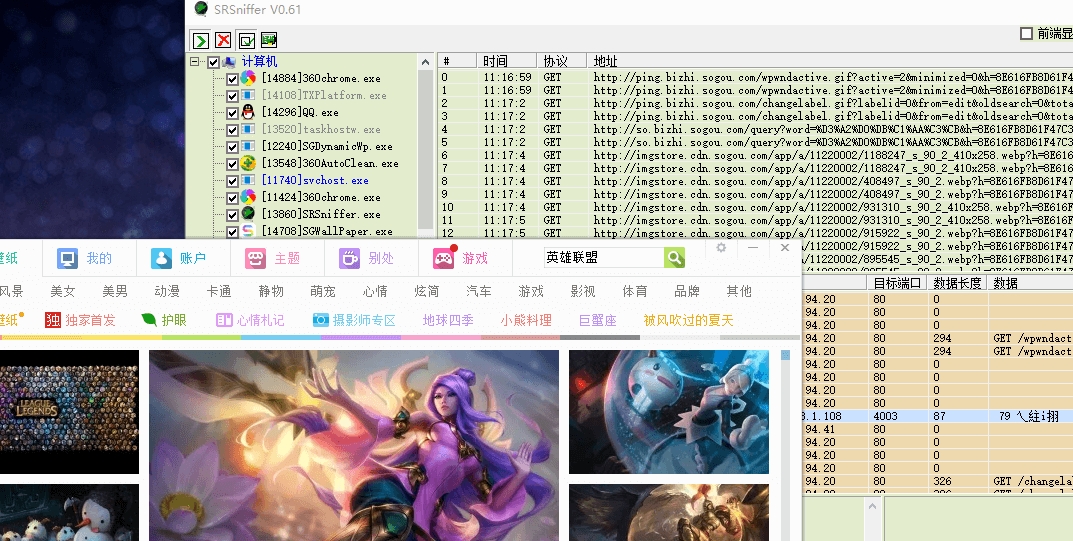
Task: Open the 美女 category tab
Action: (63, 291)
